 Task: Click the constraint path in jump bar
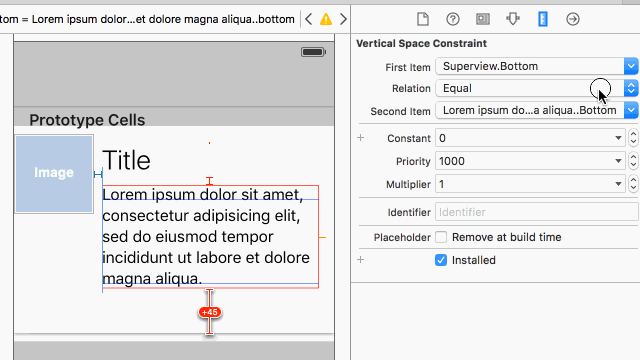tap(147, 19)
